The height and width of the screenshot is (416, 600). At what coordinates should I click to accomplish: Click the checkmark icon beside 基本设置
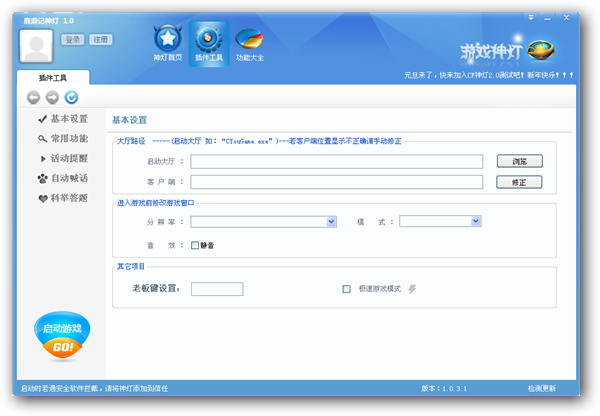[x=42, y=119]
